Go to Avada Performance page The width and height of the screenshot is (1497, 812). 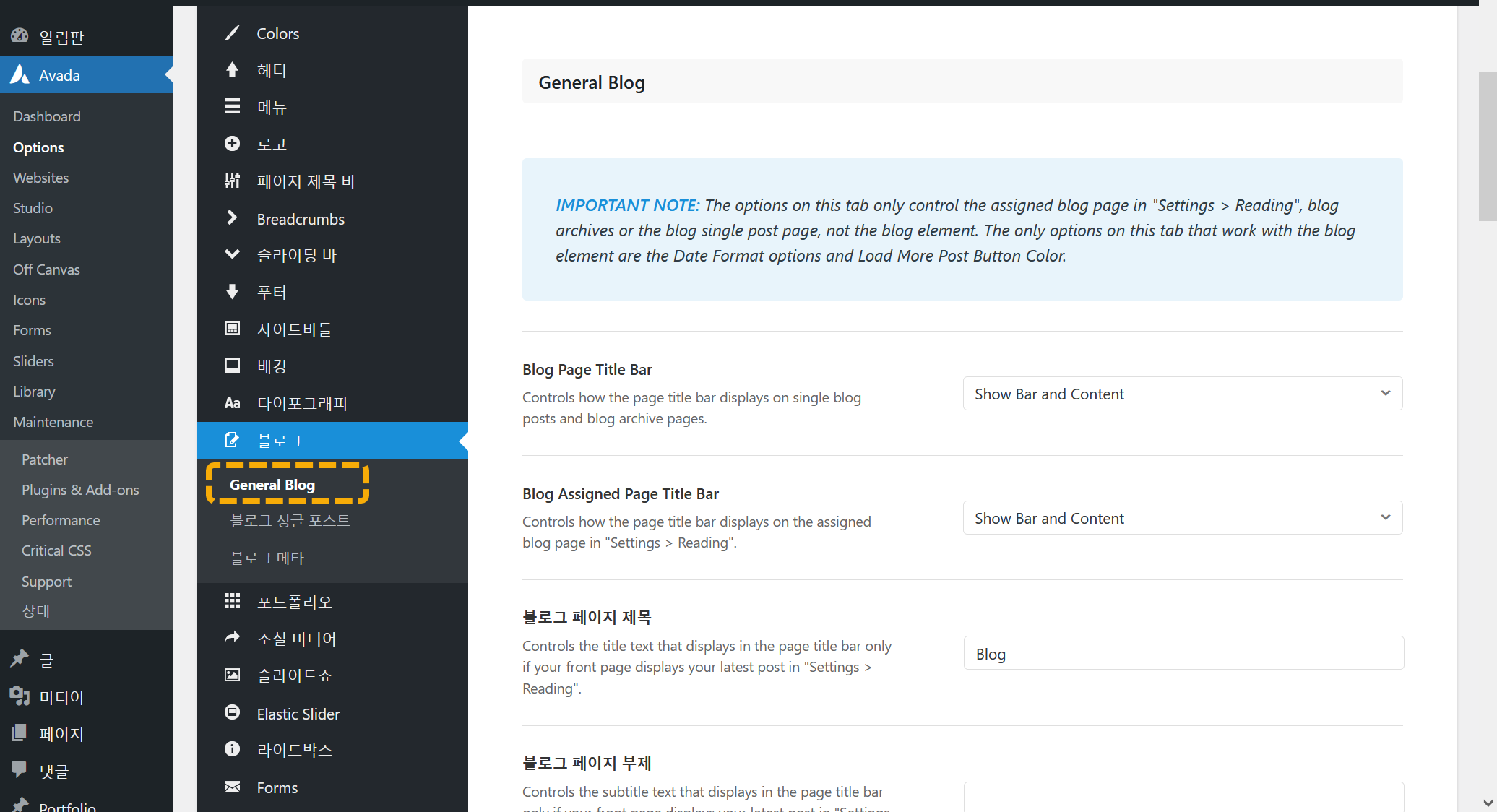[x=61, y=520]
